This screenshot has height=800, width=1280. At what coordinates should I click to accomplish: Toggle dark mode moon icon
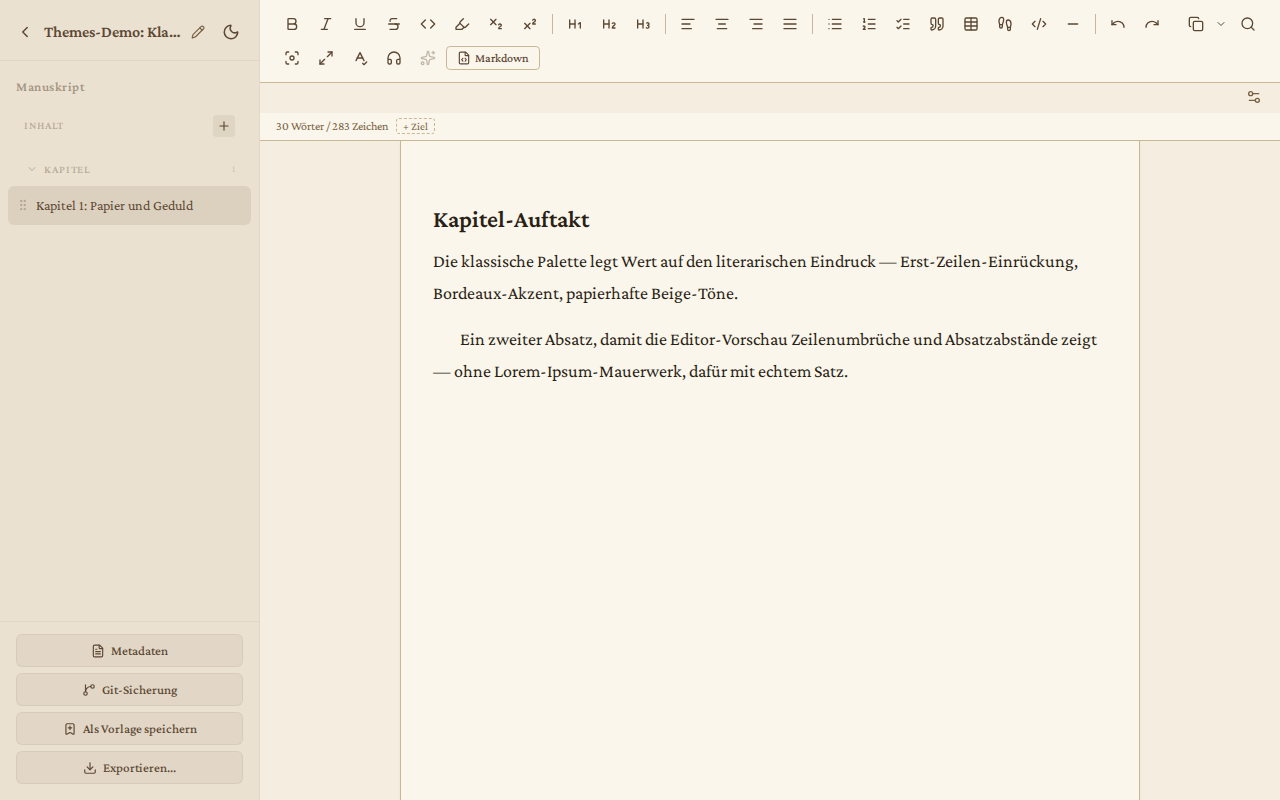tap(231, 32)
